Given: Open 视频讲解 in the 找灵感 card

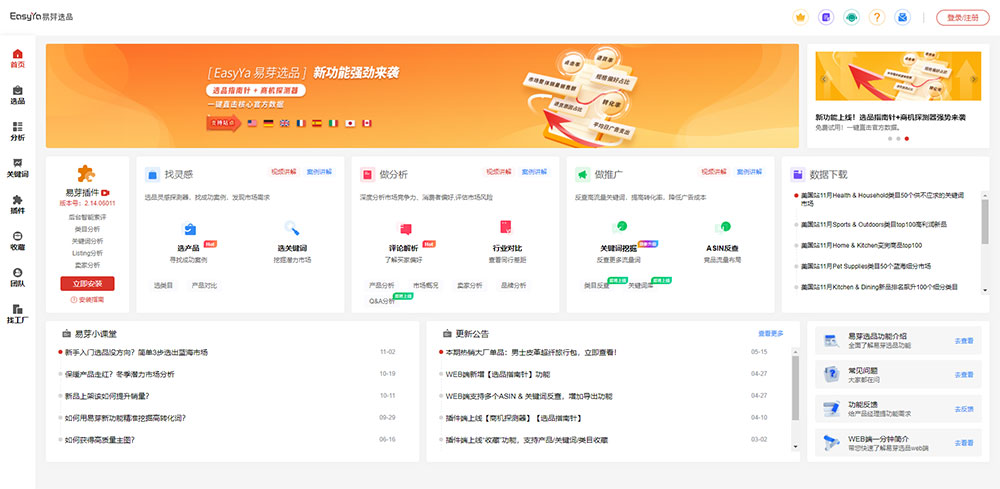Looking at the screenshot, I should click(x=283, y=172).
